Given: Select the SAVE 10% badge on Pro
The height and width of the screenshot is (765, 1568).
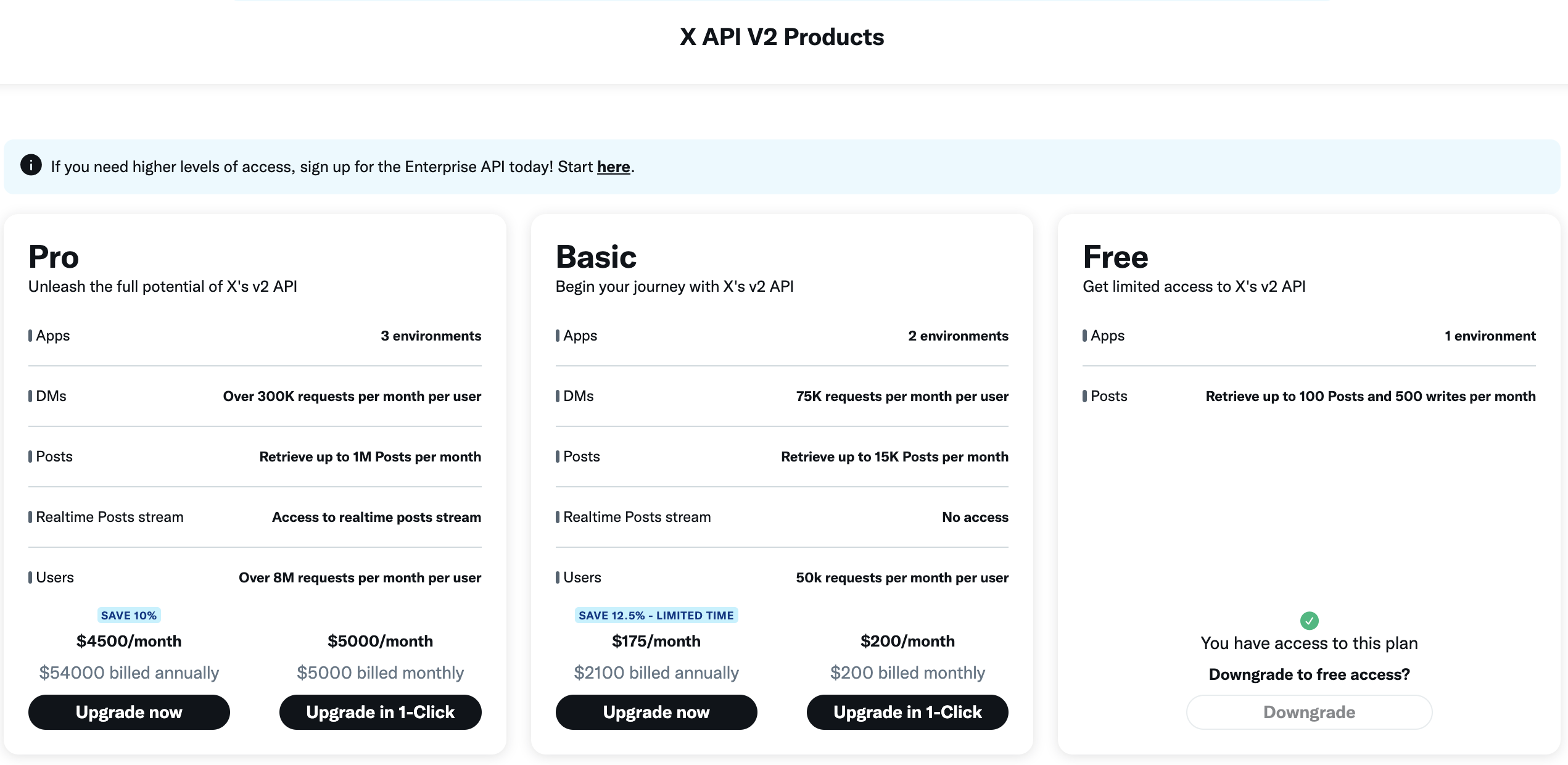Looking at the screenshot, I should click(129, 615).
